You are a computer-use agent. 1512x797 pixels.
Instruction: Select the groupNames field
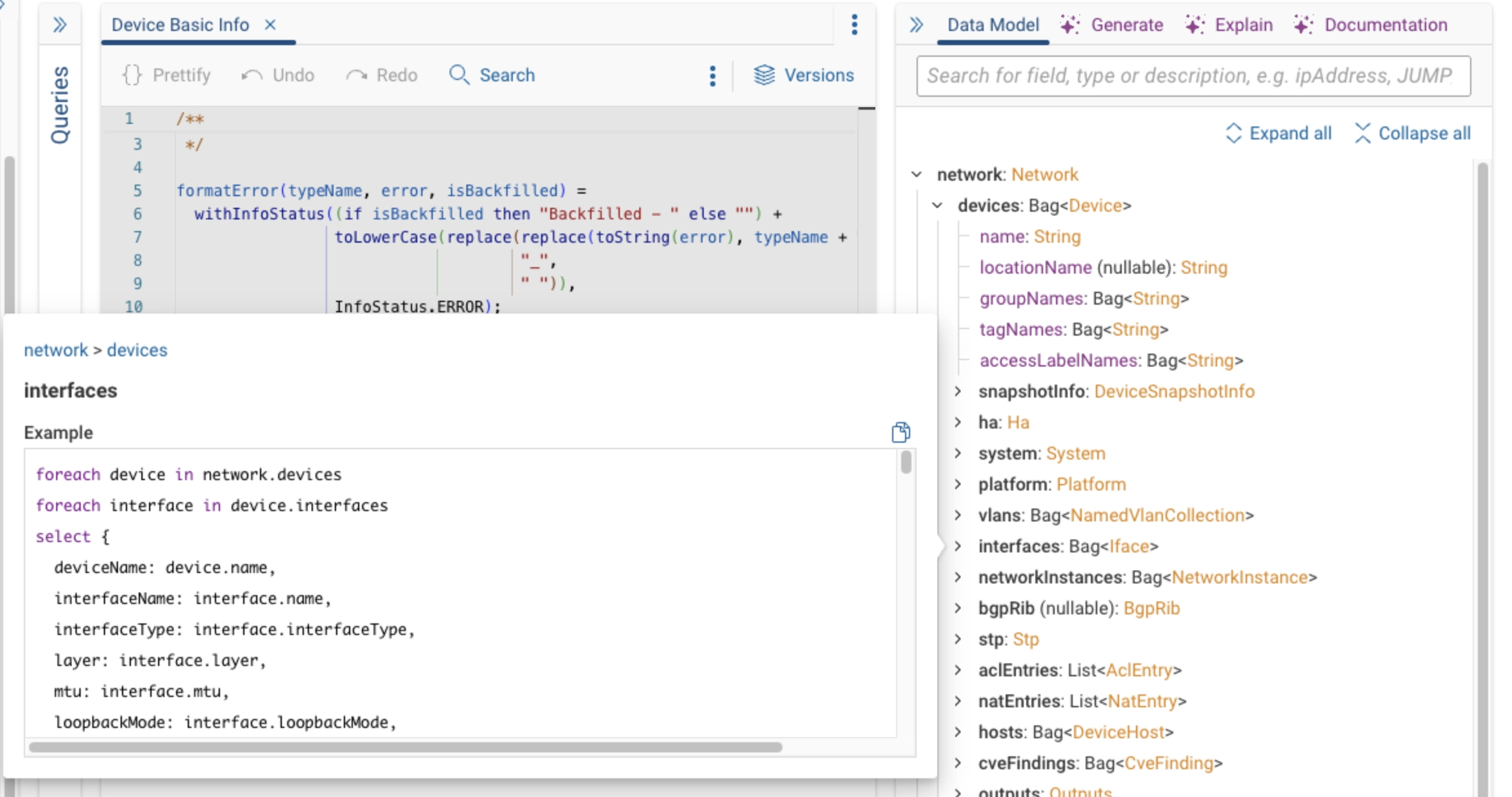pyautogui.click(x=1084, y=298)
